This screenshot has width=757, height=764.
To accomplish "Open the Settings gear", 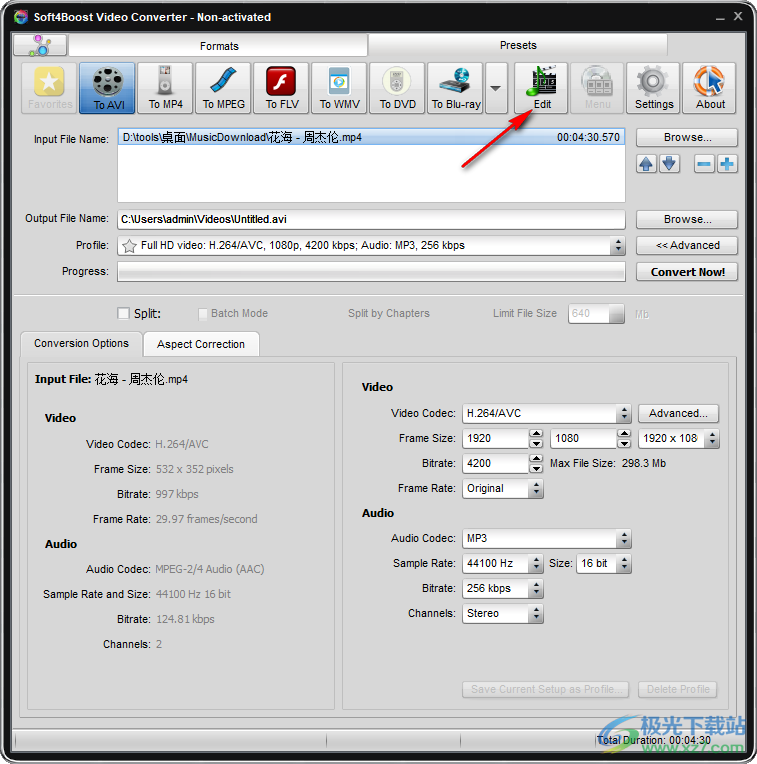I will pyautogui.click(x=653, y=88).
